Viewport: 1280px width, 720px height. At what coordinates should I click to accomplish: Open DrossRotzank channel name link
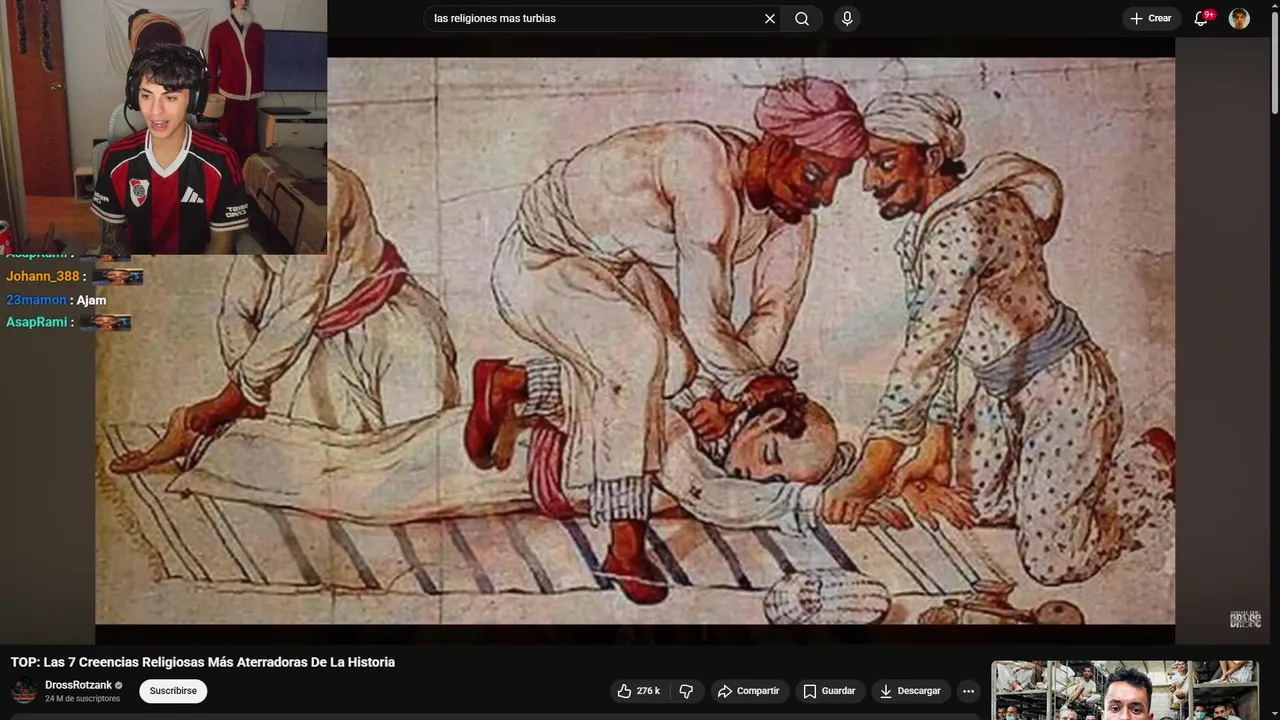click(x=78, y=685)
